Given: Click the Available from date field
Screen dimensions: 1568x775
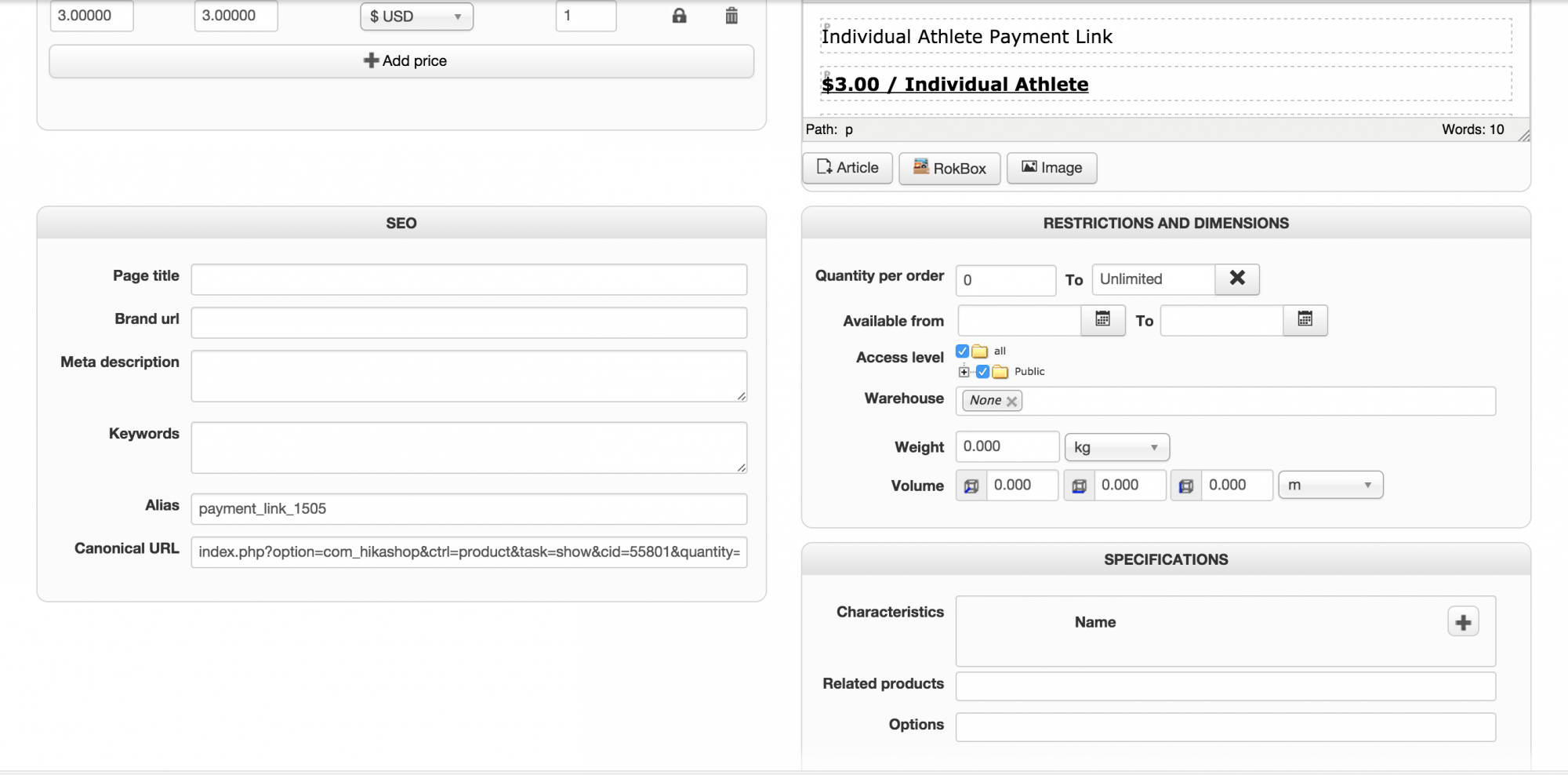Looking at the screenshot, I should (x=1019, y=321).
